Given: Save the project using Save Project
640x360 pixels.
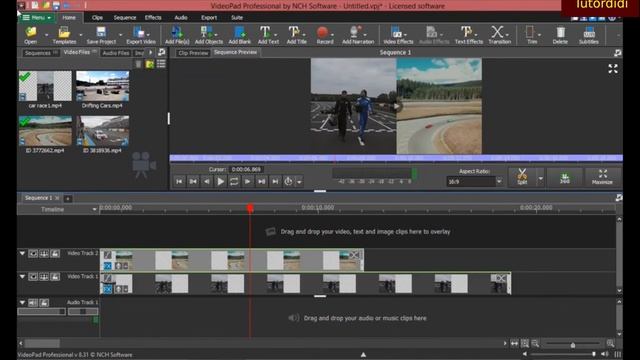Looking at the screenshot, I should pos(101,35).
